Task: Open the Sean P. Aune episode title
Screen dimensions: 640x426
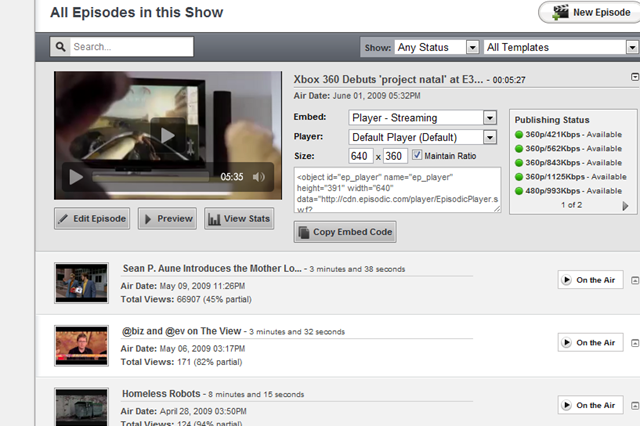Action: pos(212,268)
